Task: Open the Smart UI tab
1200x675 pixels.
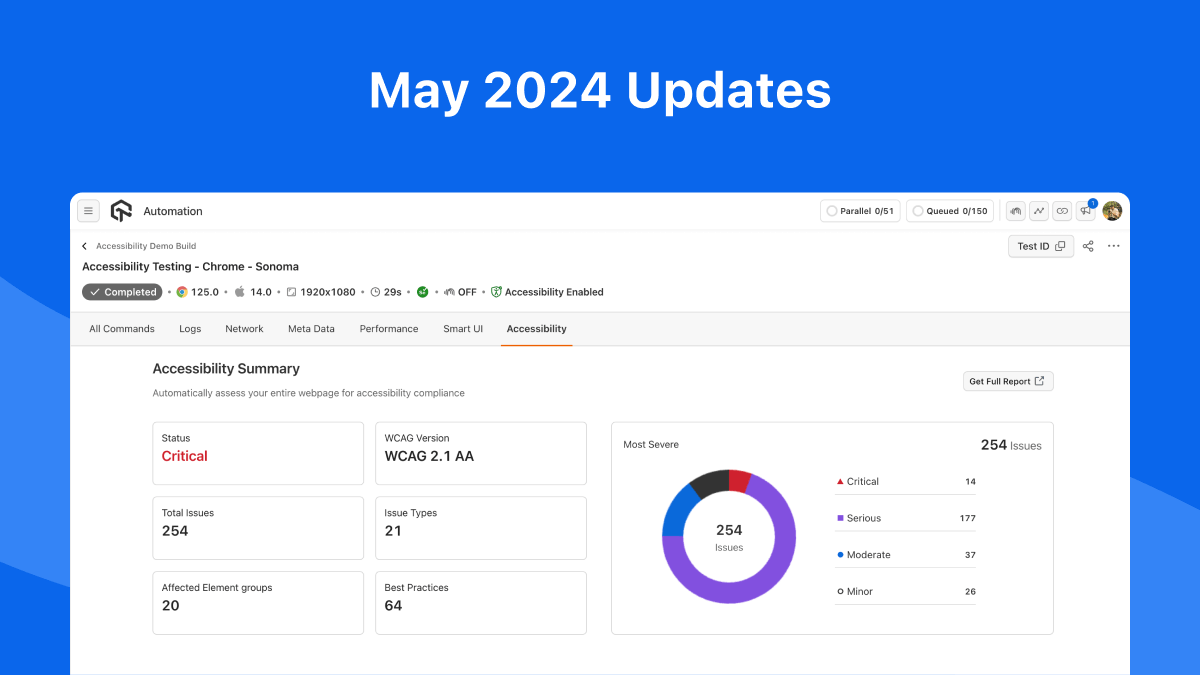Action: click(x=463, y=328)
